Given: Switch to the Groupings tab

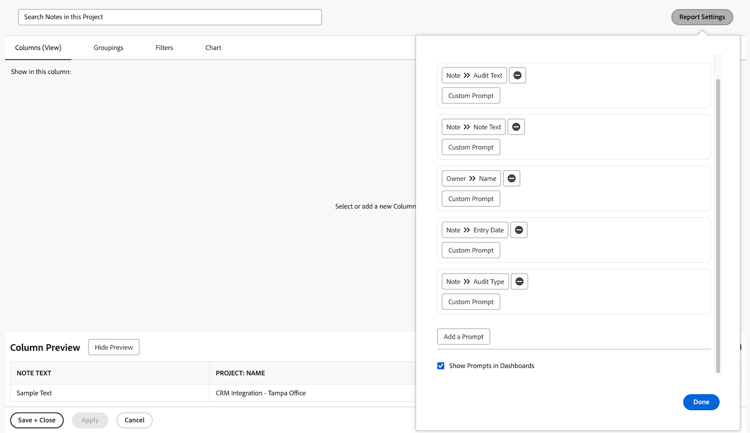Looking at the screenshot, I should pyautogui.click(x=108, y=48).
